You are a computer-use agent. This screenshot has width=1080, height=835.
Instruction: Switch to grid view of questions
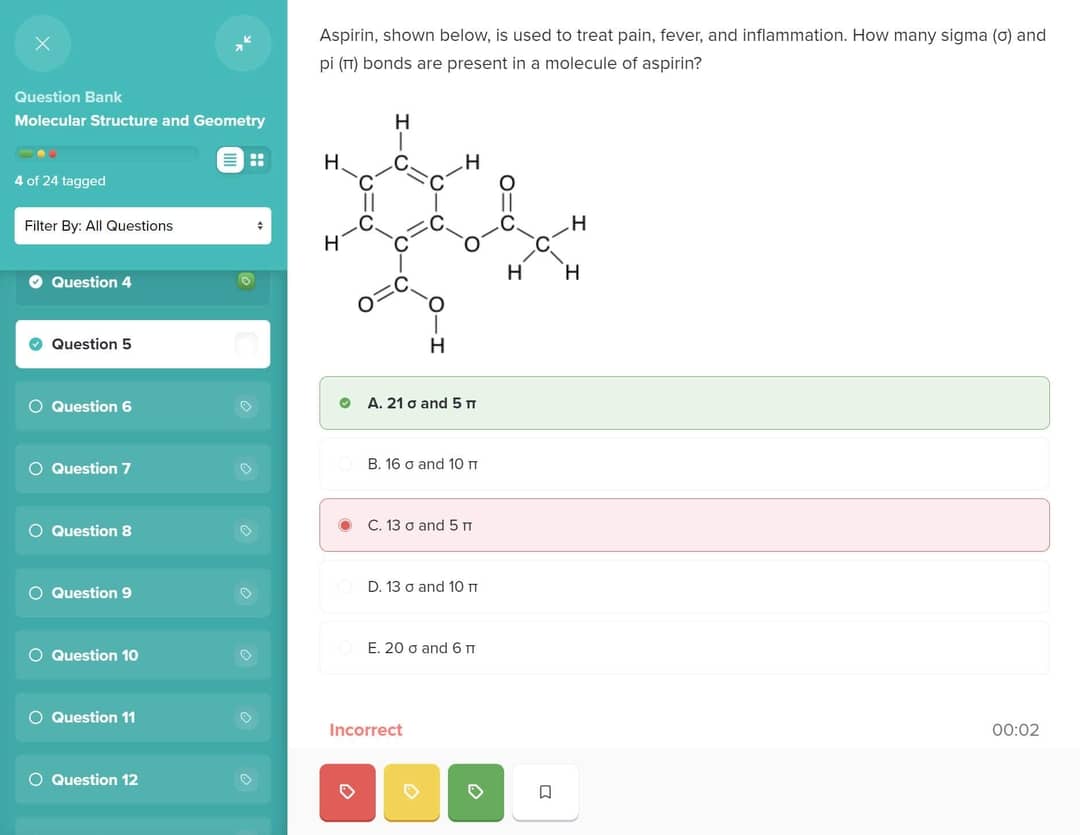(x=256, y=160)
